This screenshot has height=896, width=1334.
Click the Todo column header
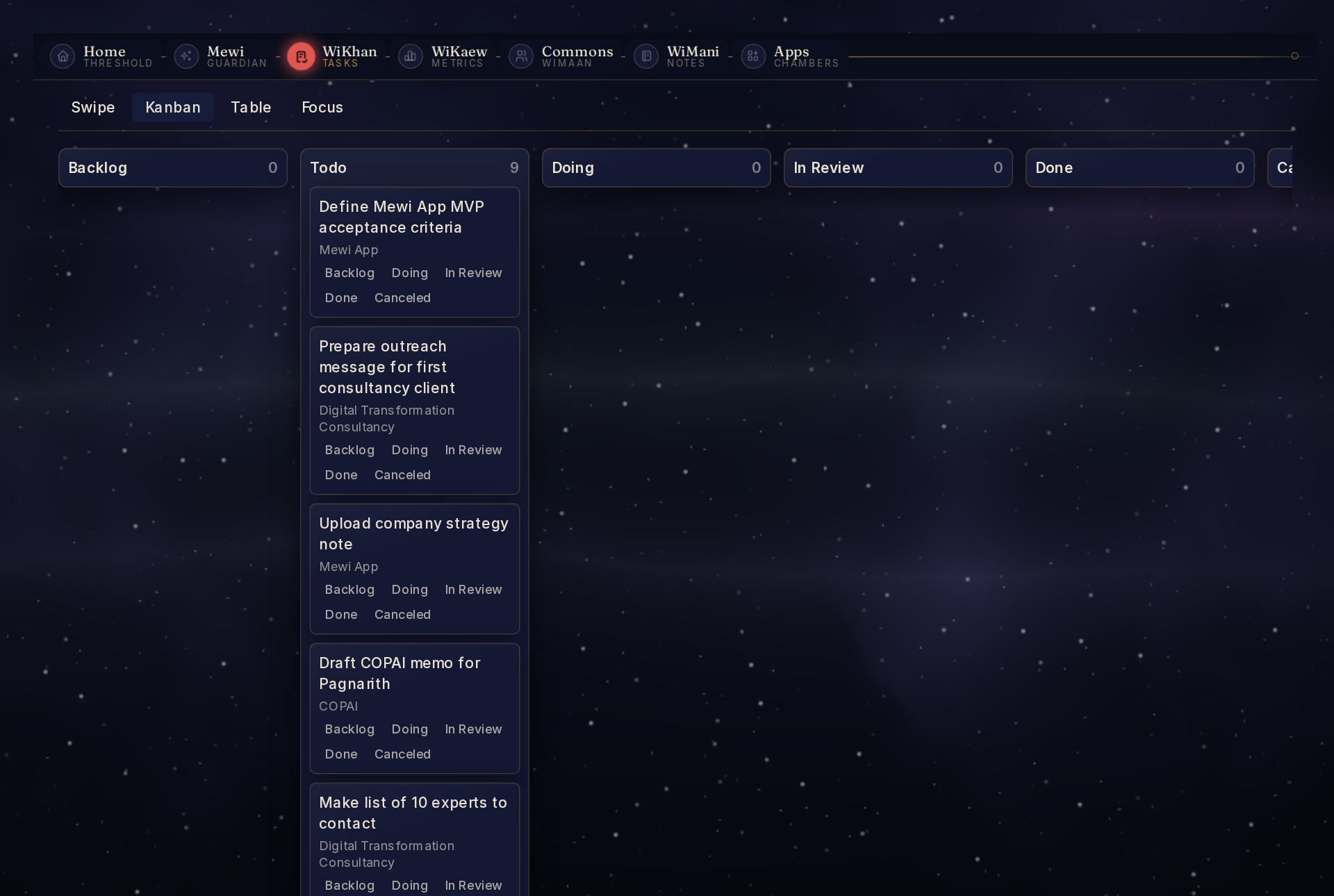coord(415,167)
